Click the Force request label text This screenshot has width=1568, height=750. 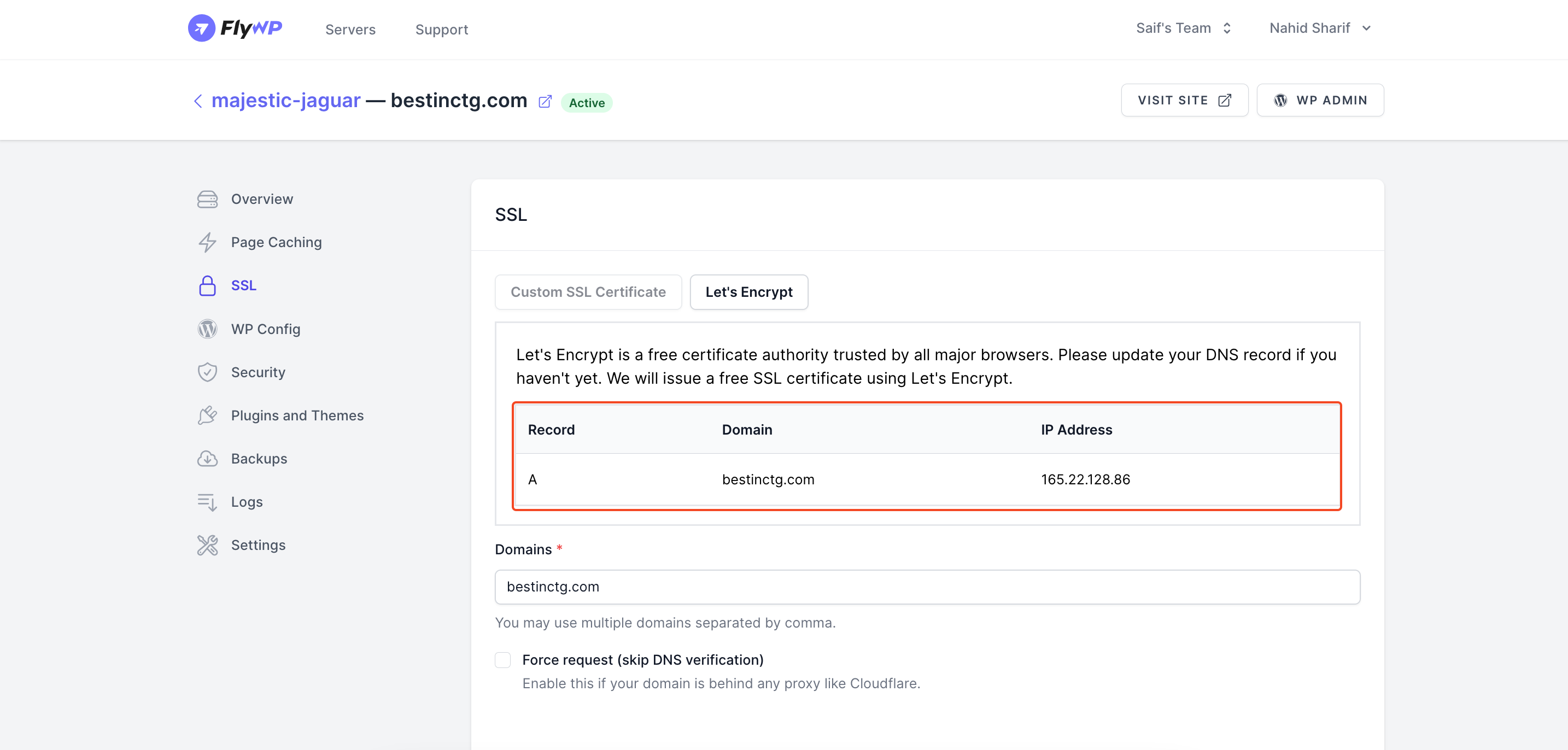(x=643, y=660)
